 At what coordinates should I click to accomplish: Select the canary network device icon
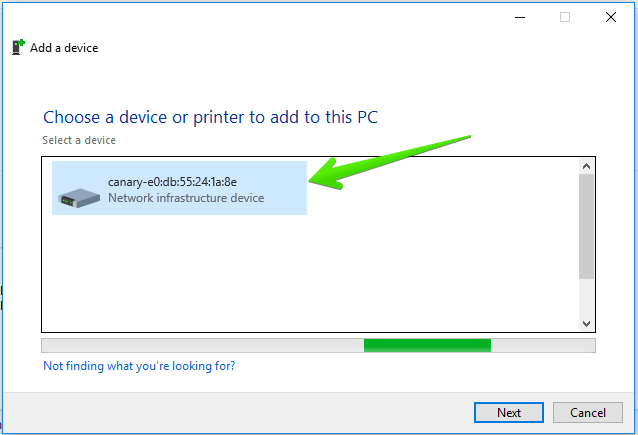pyautogui.click(x=79, y=198)
